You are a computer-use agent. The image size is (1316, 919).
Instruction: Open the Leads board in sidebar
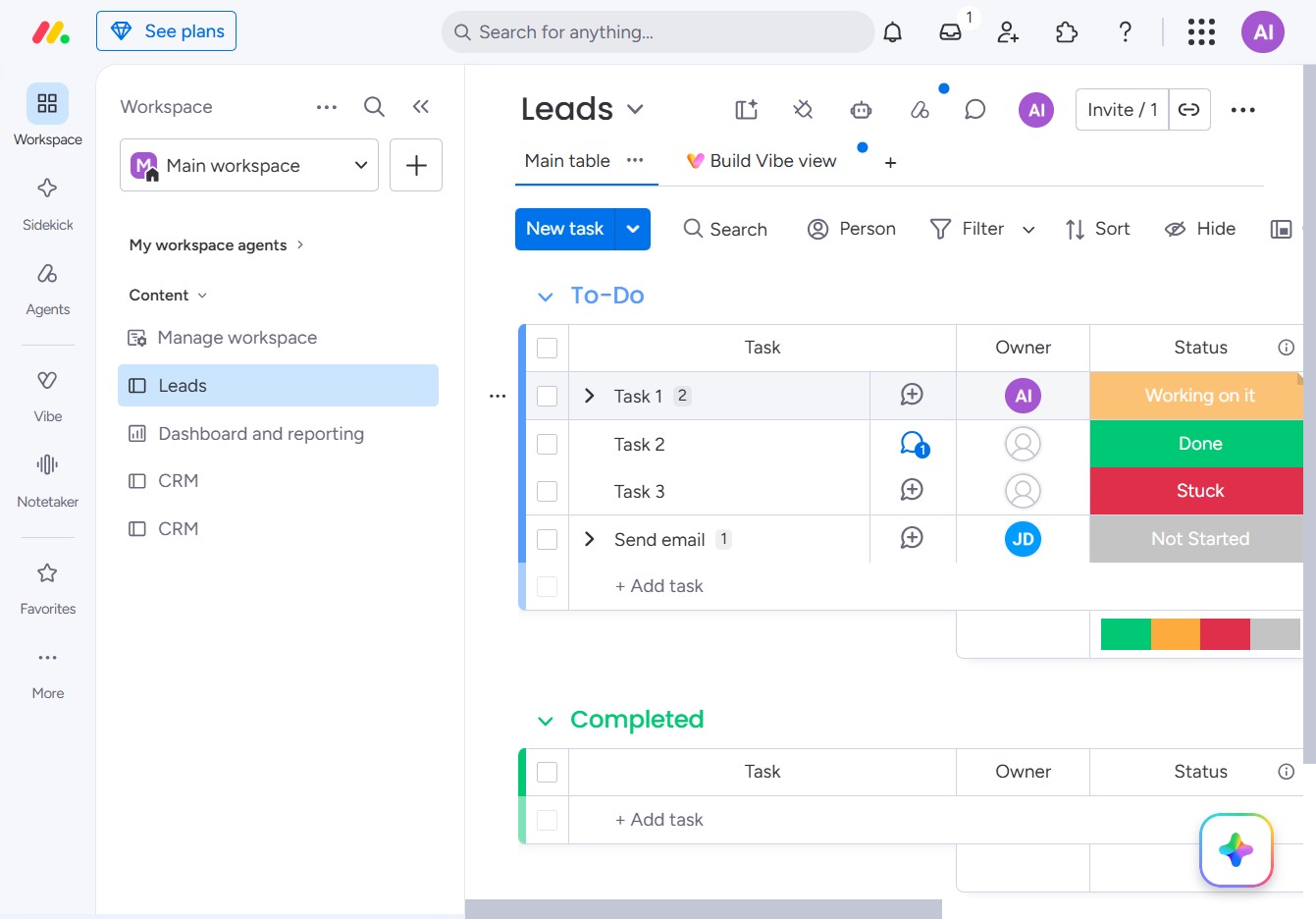click(x=278, y=386)
